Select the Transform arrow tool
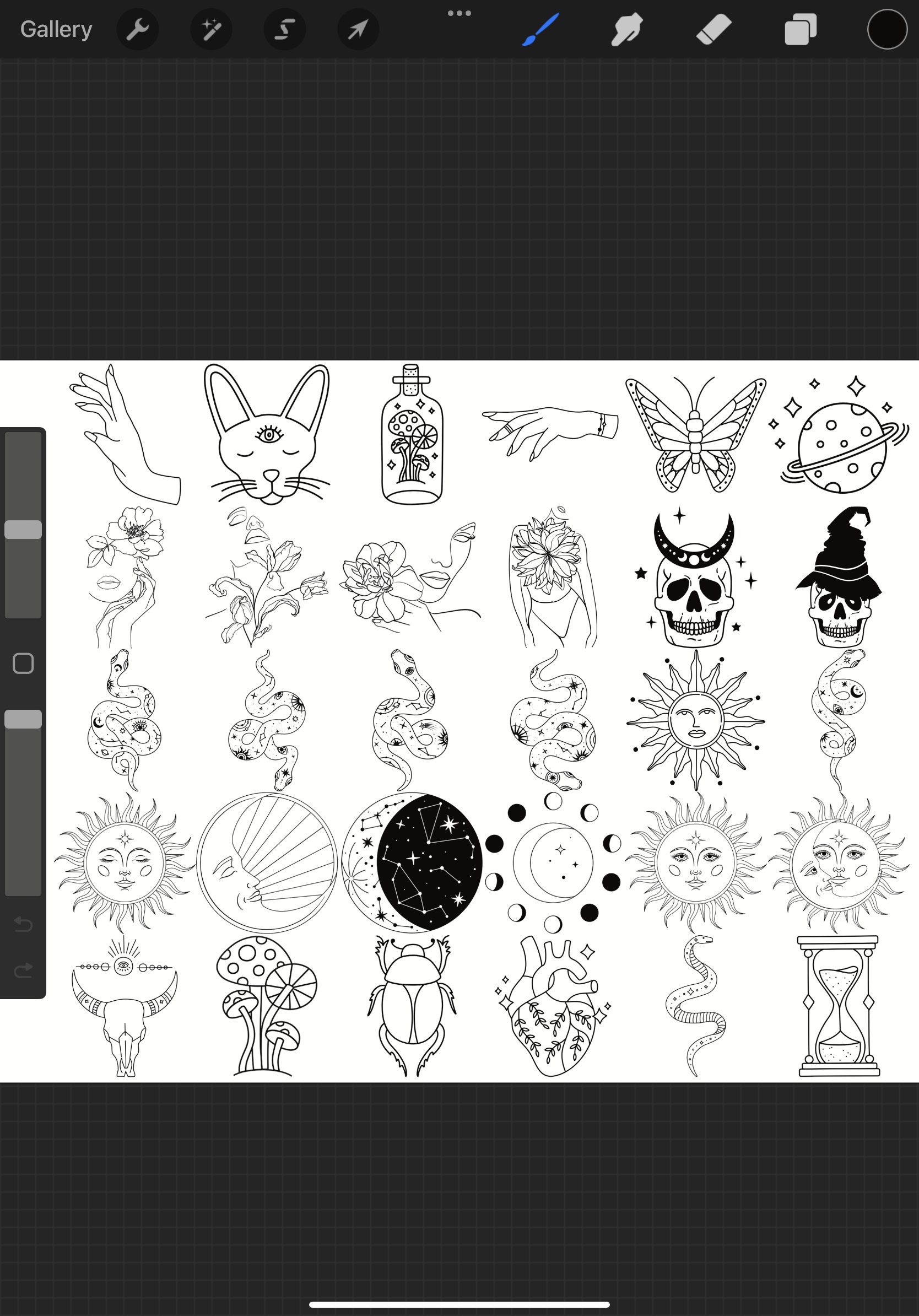The image size is (919, 1316). click(x=358, y=29)
